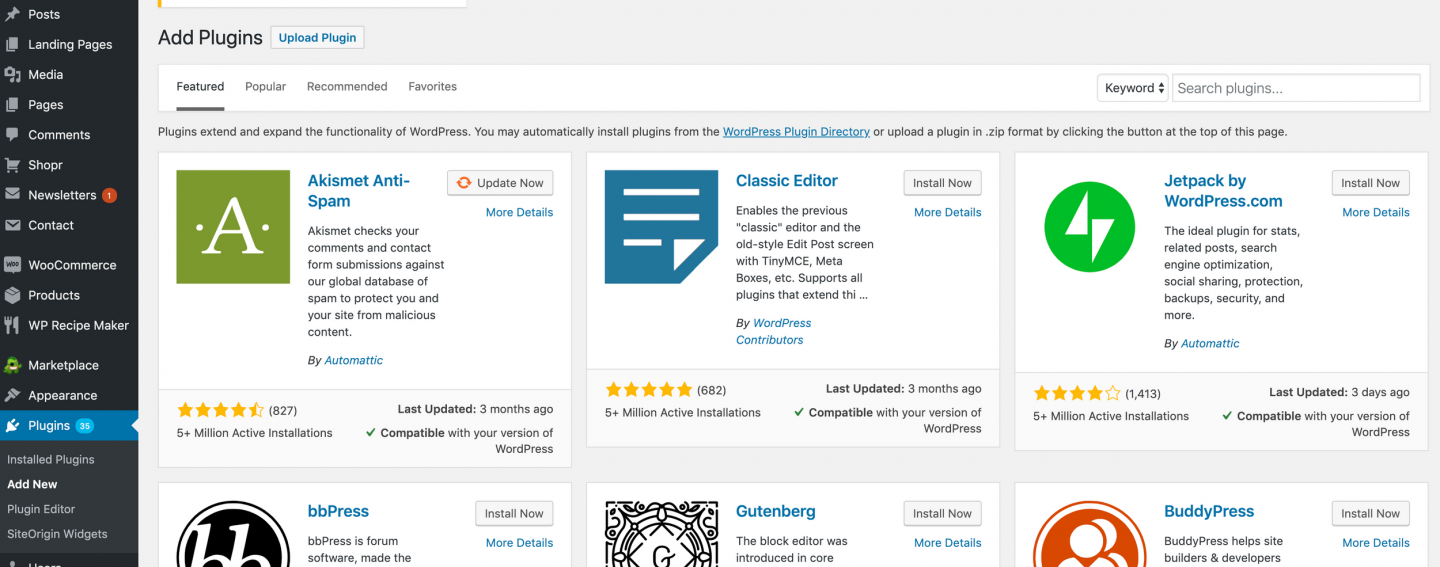Click the Plugins plug icon
Screen dimensions: 1440x567
click(12, 425)
